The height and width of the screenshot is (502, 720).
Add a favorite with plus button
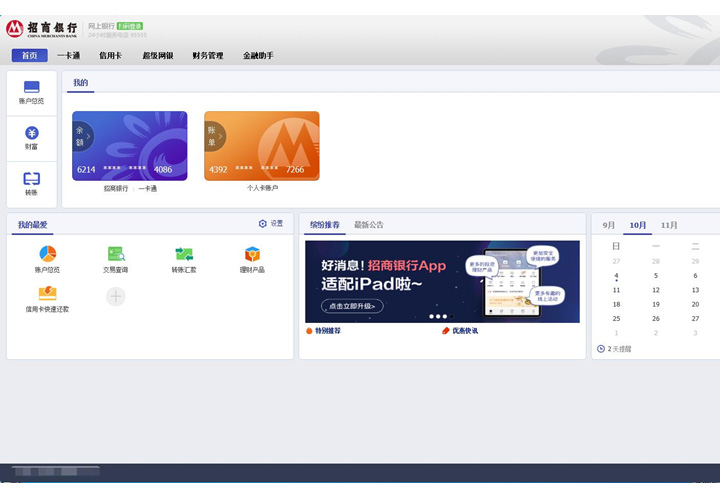(x=116, y=296)
